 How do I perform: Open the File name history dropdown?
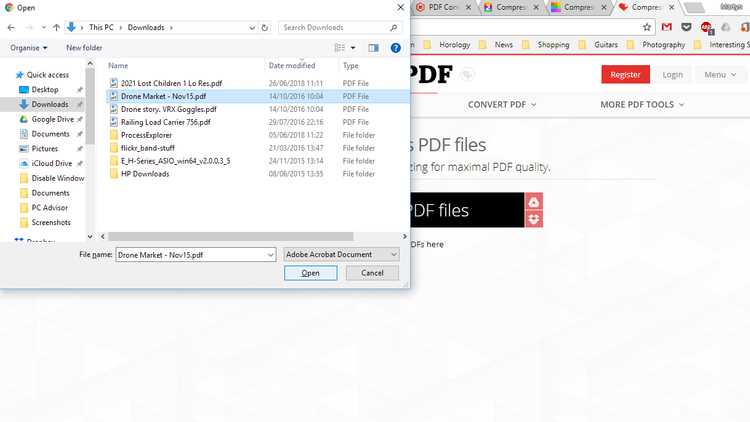[x=271, y=255]
